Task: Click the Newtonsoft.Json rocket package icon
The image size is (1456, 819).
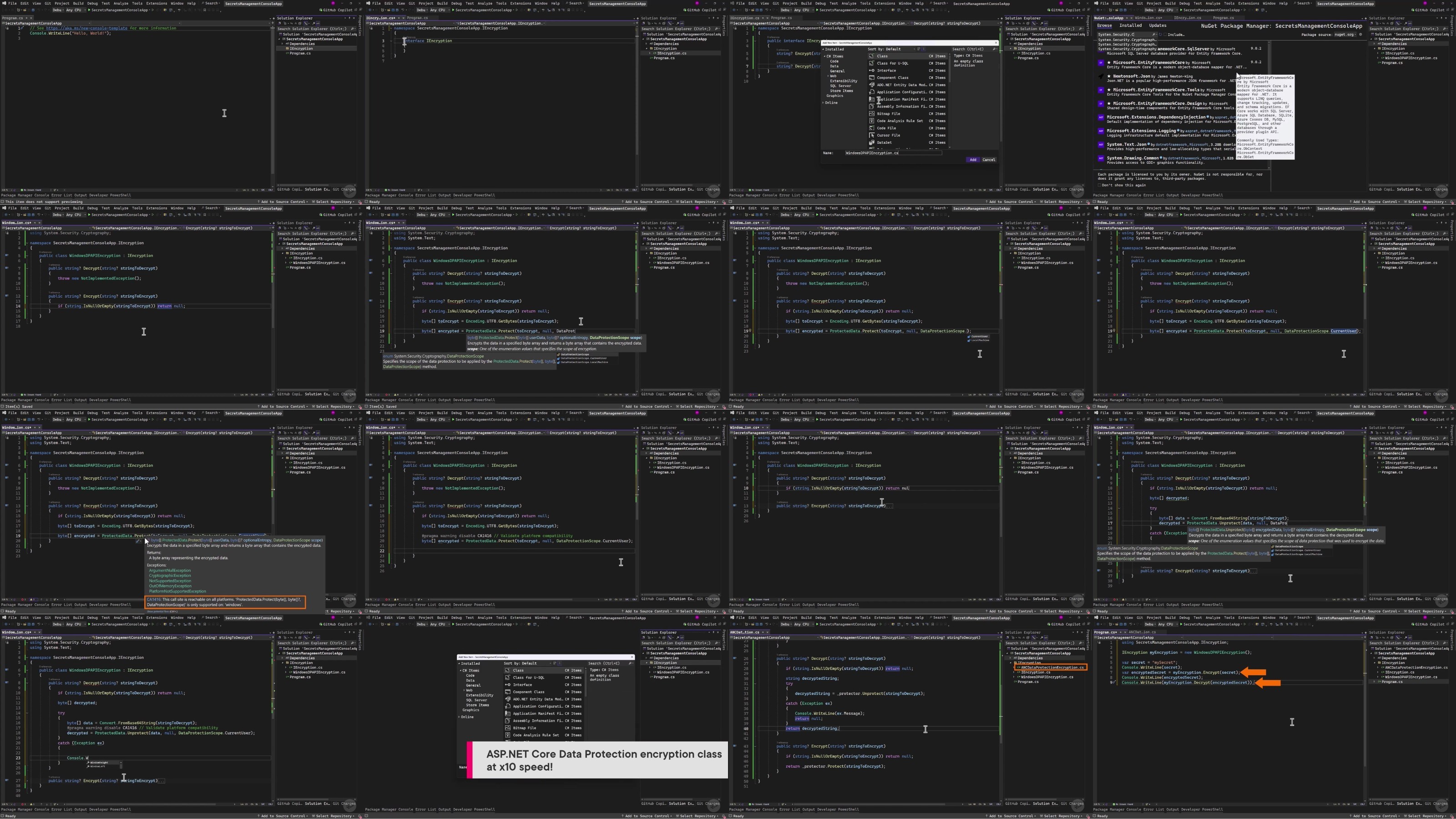Action: click(x=1101, y=76)
